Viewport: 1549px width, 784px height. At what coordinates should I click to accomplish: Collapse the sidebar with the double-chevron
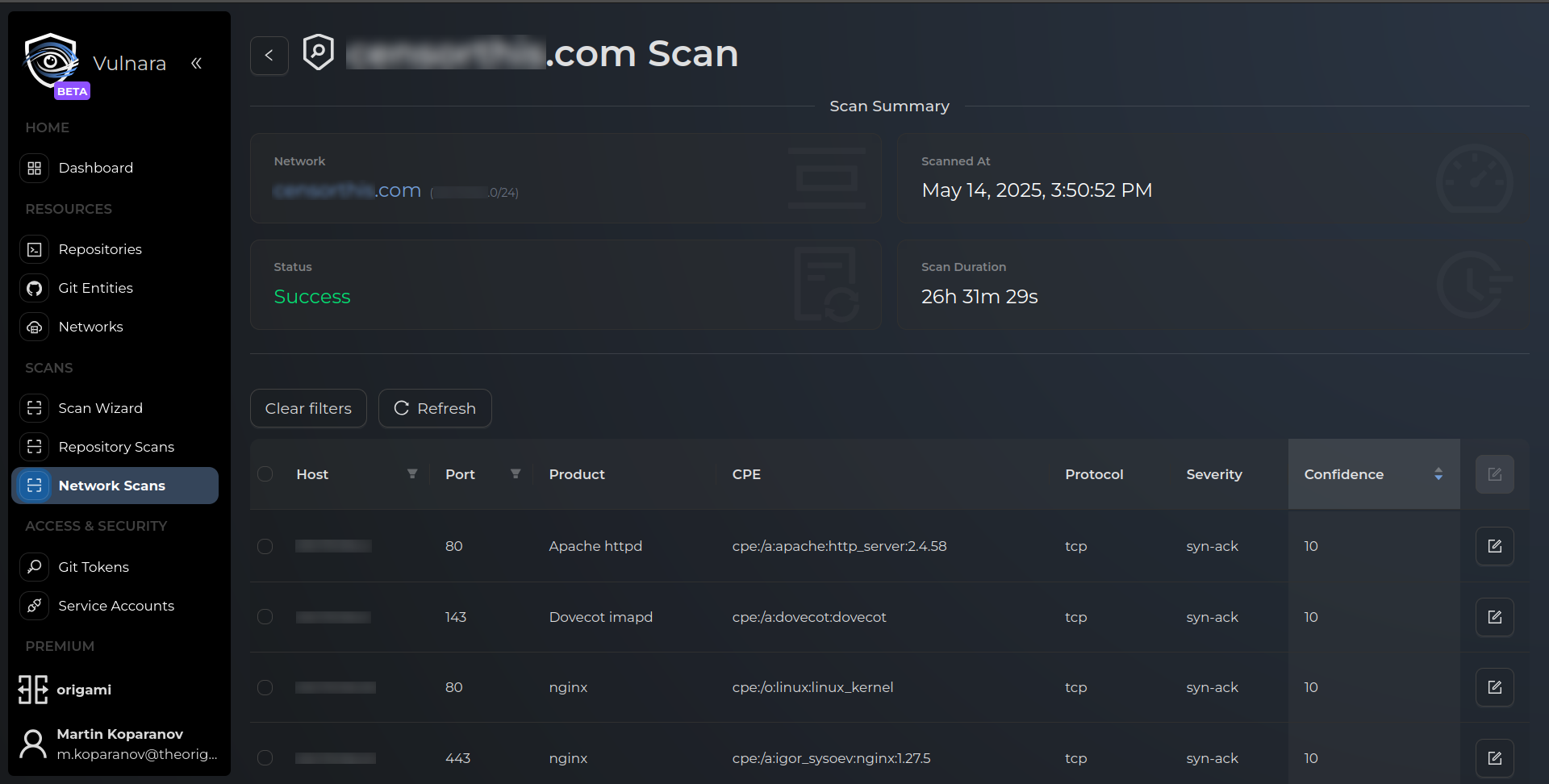tap(197, 63)
